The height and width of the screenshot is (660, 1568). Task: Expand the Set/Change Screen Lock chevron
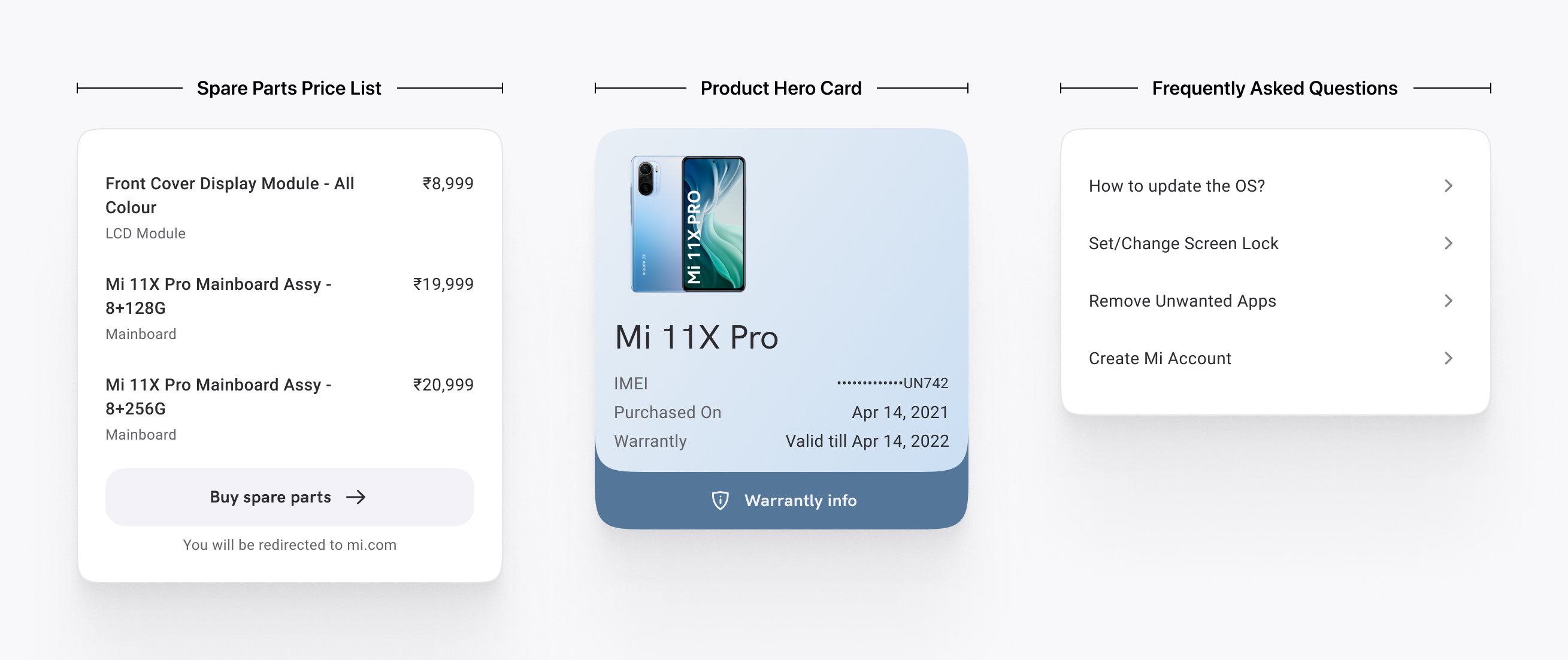[1449, 244]
